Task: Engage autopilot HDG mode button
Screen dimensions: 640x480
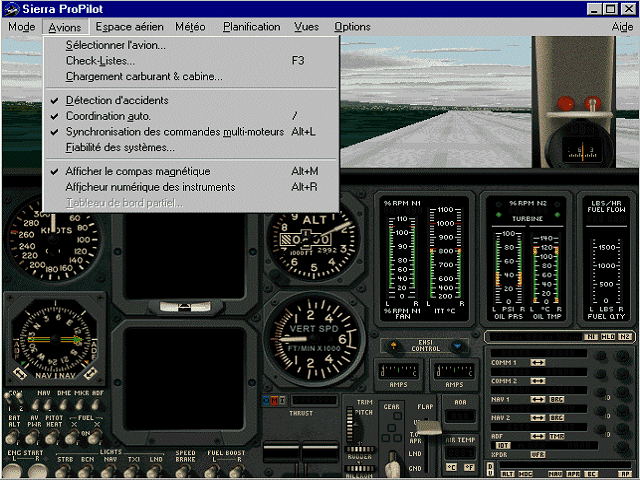Action: (x=525, y=474)
